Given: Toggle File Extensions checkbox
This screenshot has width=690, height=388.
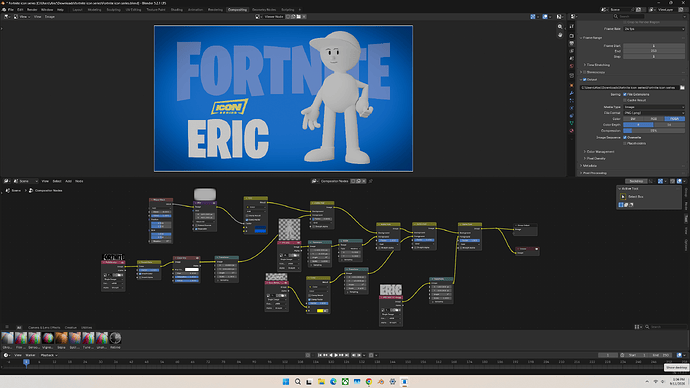Looking at the screenshot, I should [x=625, y=94].
